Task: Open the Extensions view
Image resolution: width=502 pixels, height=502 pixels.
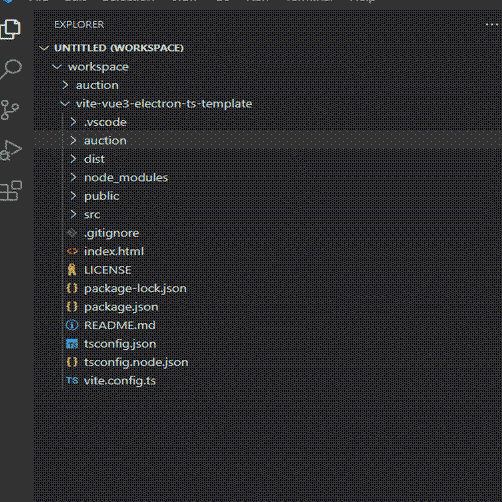Action: pos(11,191)
